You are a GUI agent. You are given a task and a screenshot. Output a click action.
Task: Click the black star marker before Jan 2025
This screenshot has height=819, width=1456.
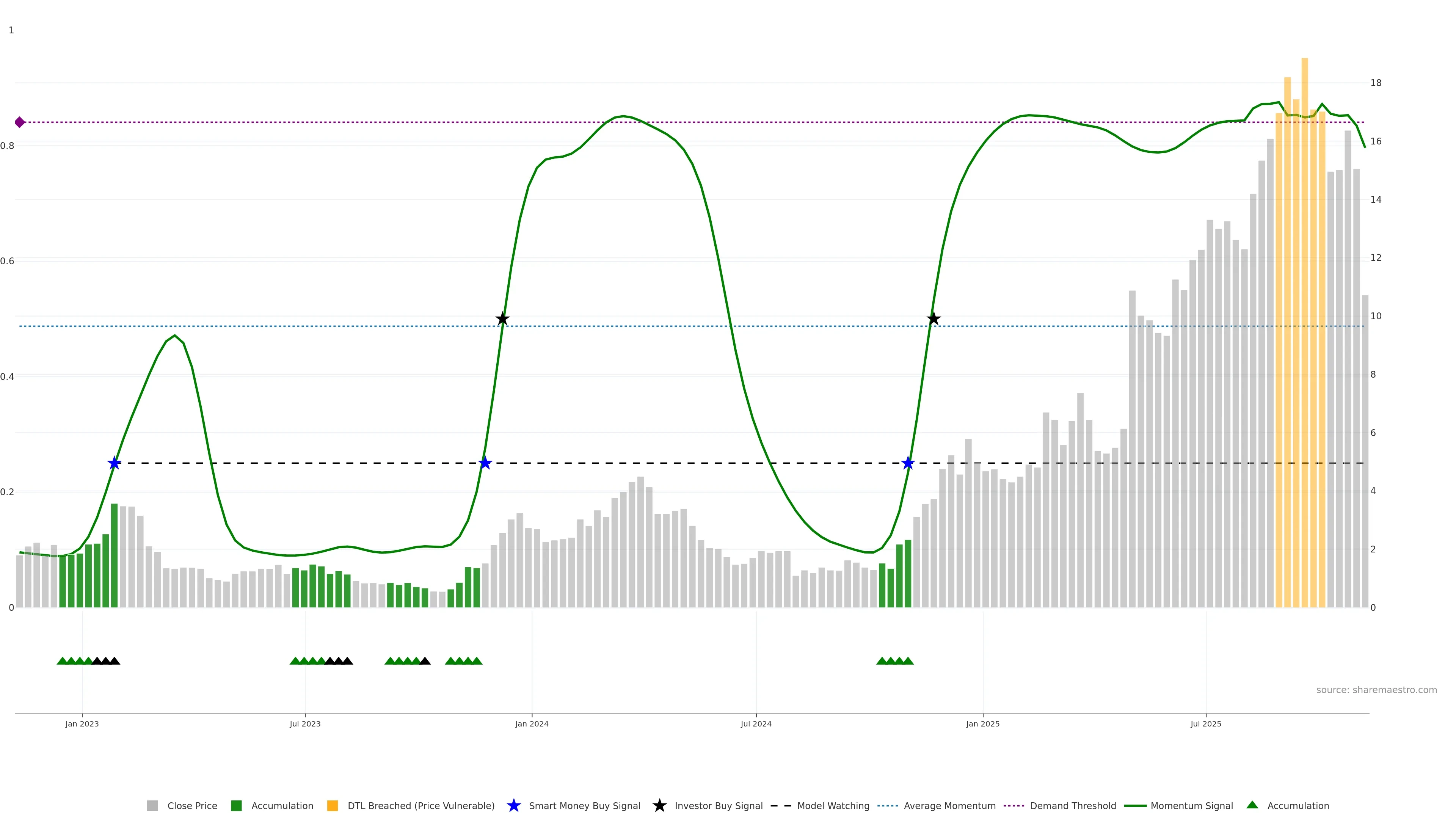[934, 319]
